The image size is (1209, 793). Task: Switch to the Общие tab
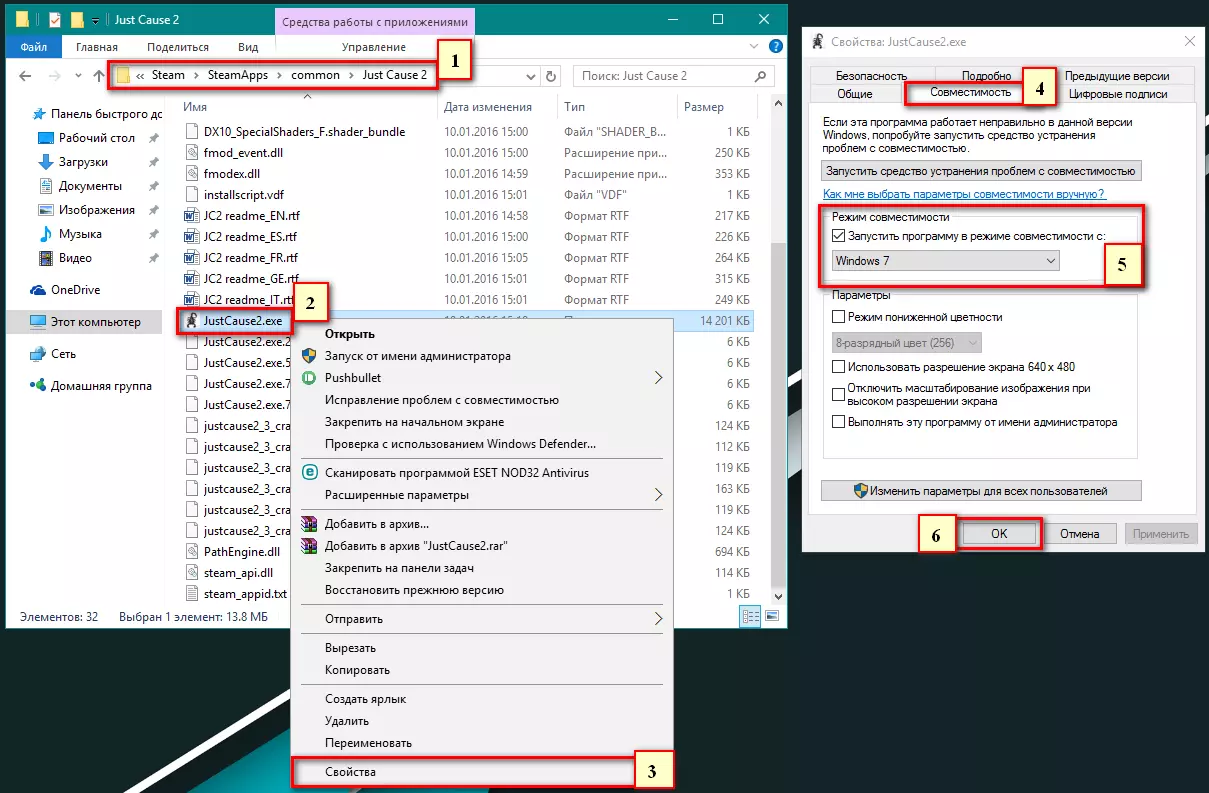854,94
